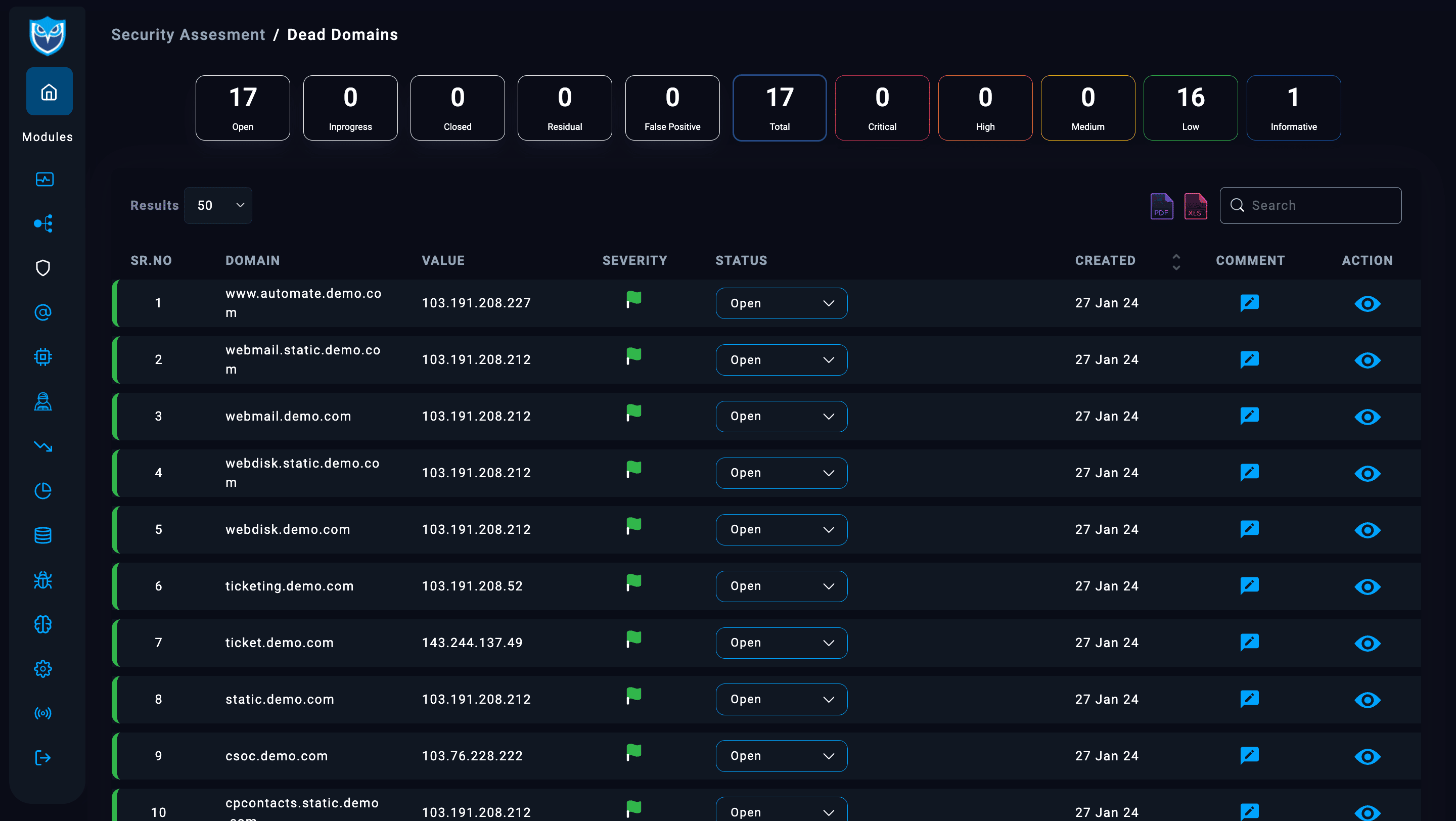Select the Informative severity card

[x=1293, y=107]
